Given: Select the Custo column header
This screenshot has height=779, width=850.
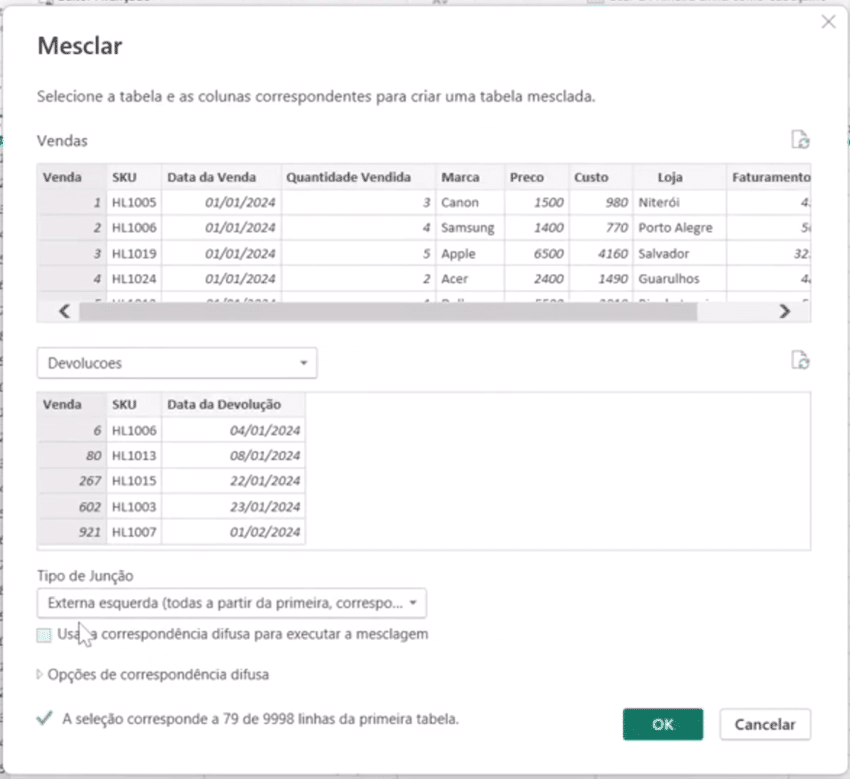Looking at the screenshot, I should (601, 177).
